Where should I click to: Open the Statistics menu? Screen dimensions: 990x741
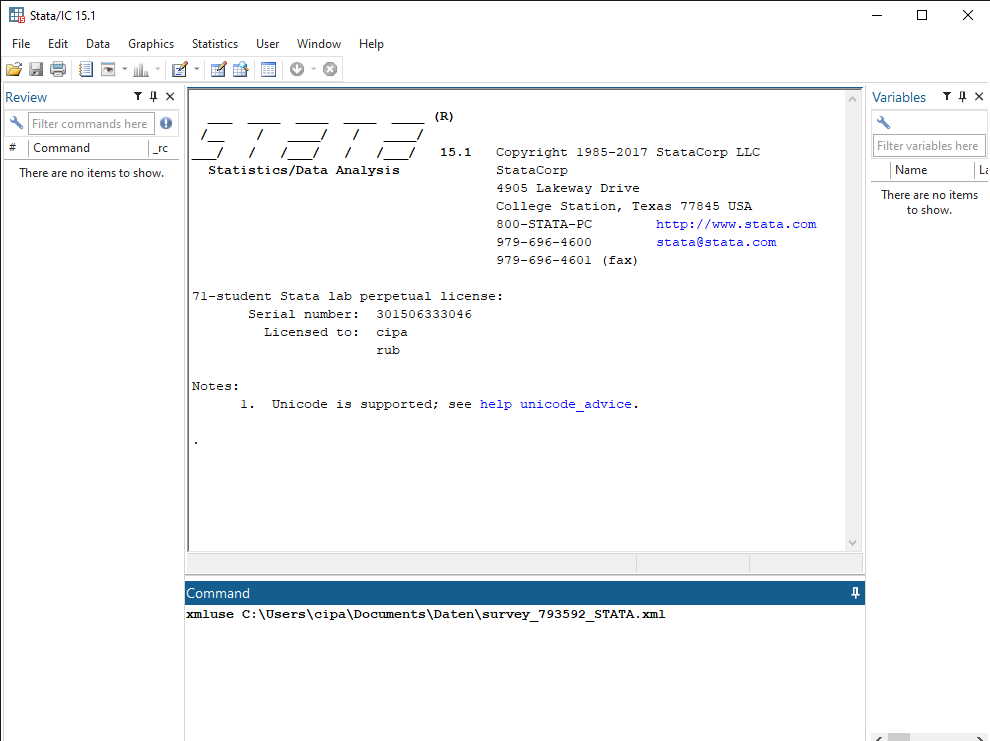point(215,44)
